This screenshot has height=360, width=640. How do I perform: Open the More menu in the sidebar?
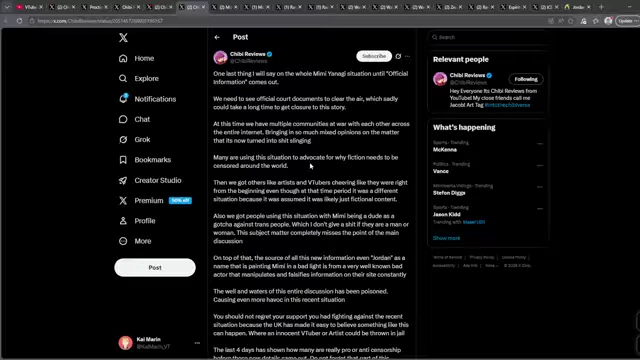[x=135, y=241]
